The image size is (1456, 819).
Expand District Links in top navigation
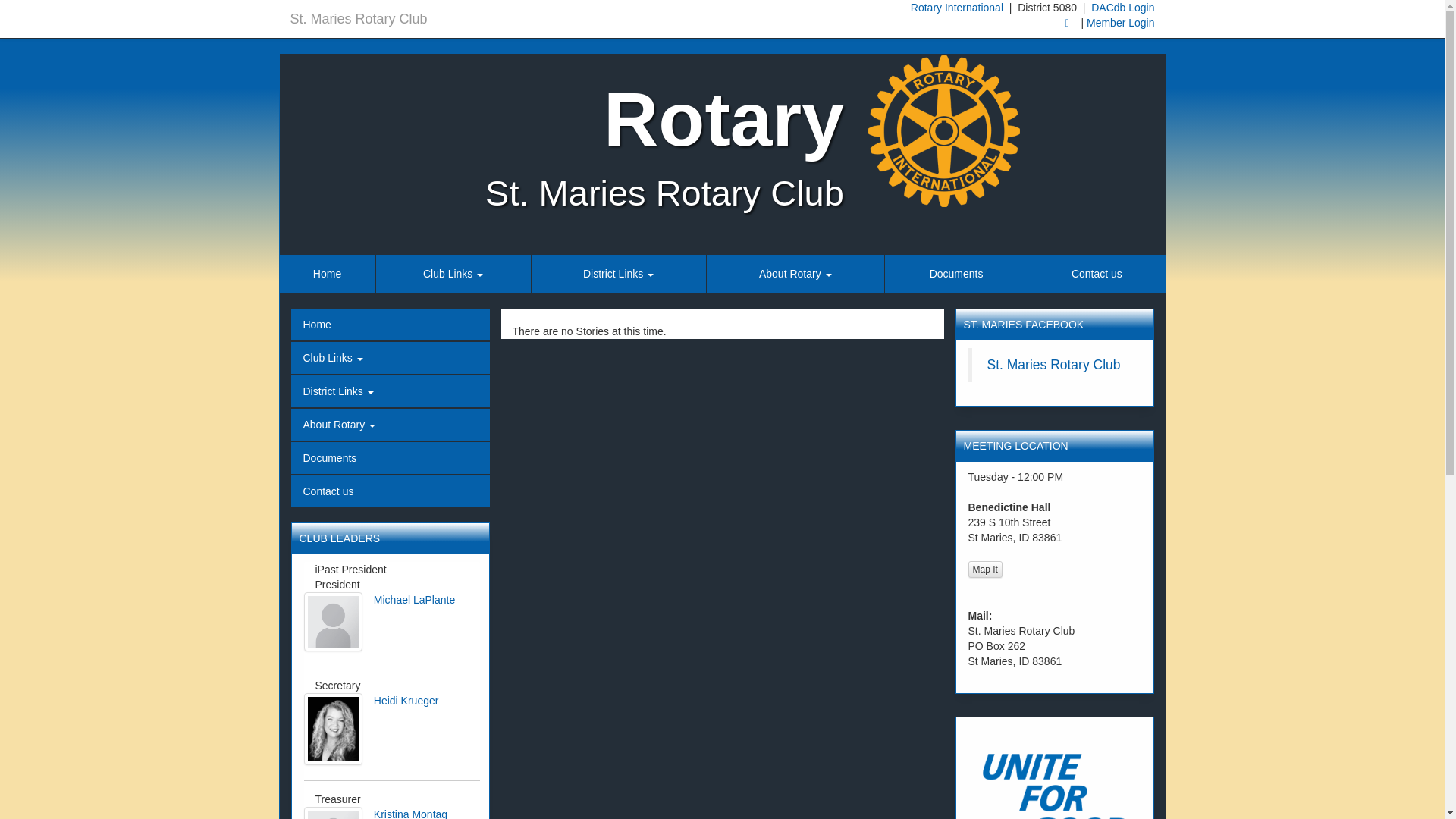[x=618, y=274]
